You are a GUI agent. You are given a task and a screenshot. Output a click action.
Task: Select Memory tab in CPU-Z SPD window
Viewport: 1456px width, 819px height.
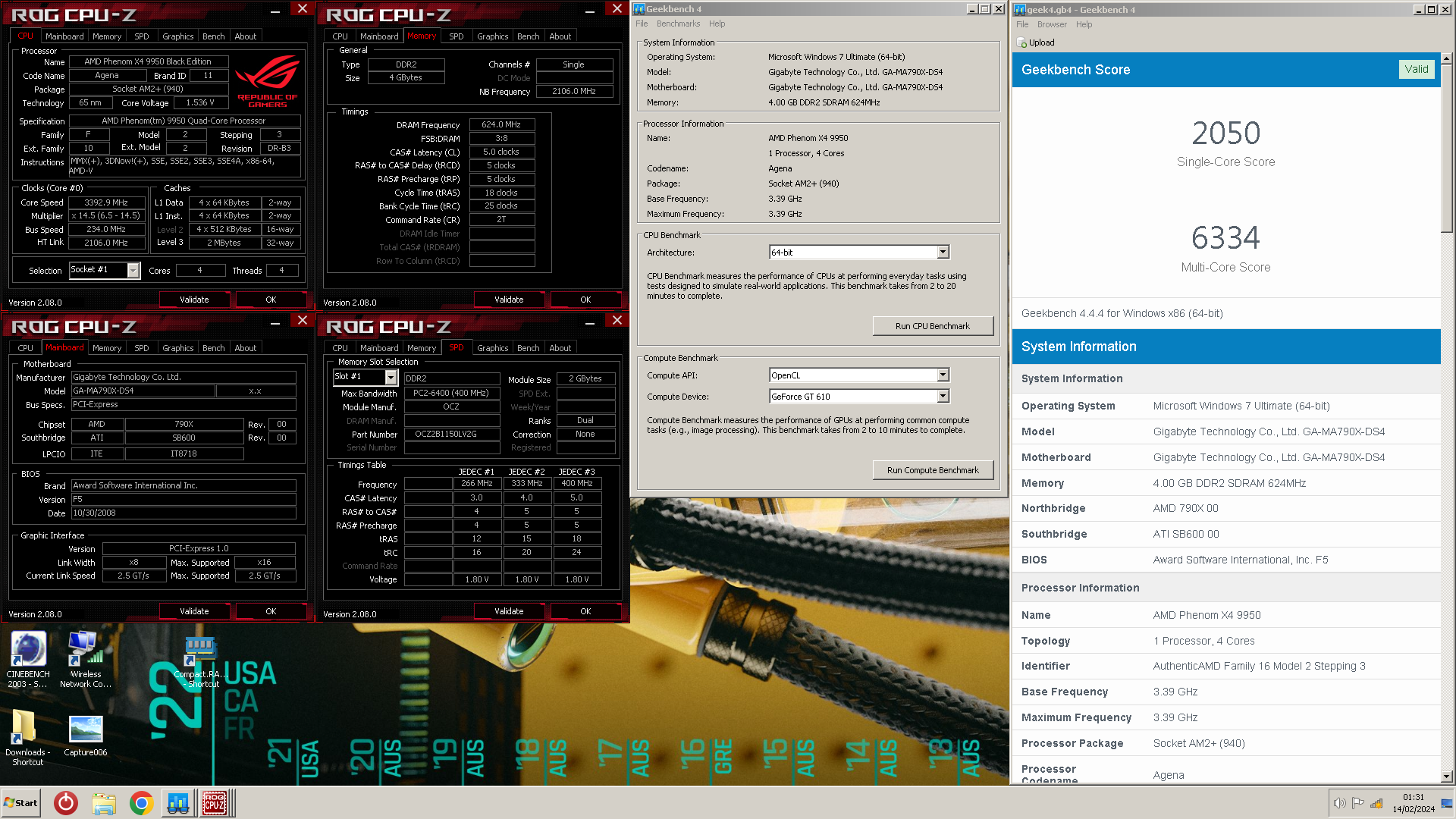pyautogui.click(x=422, y=348)
